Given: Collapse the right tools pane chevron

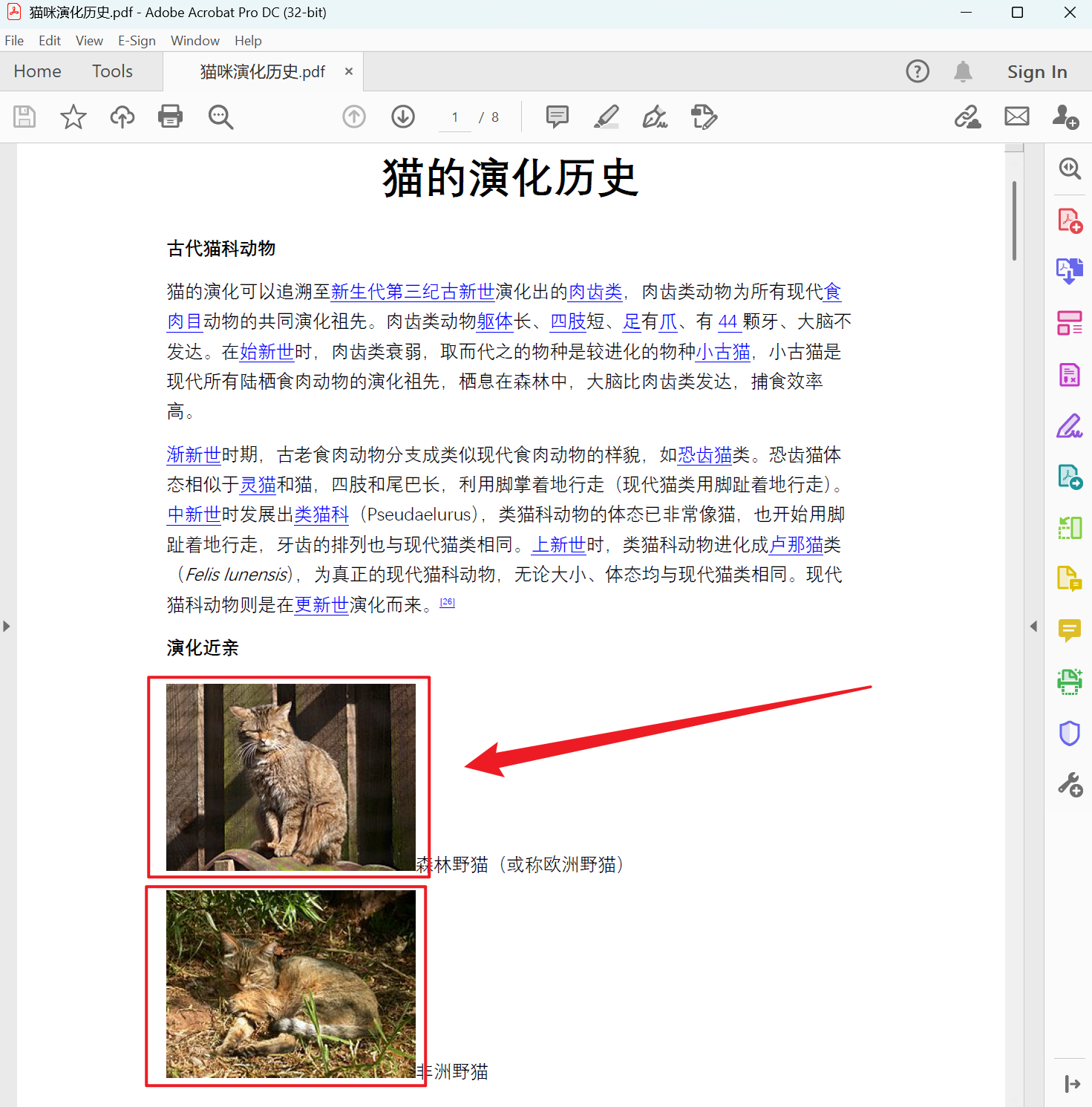Looking at the screenshot, I should 1034,626.
